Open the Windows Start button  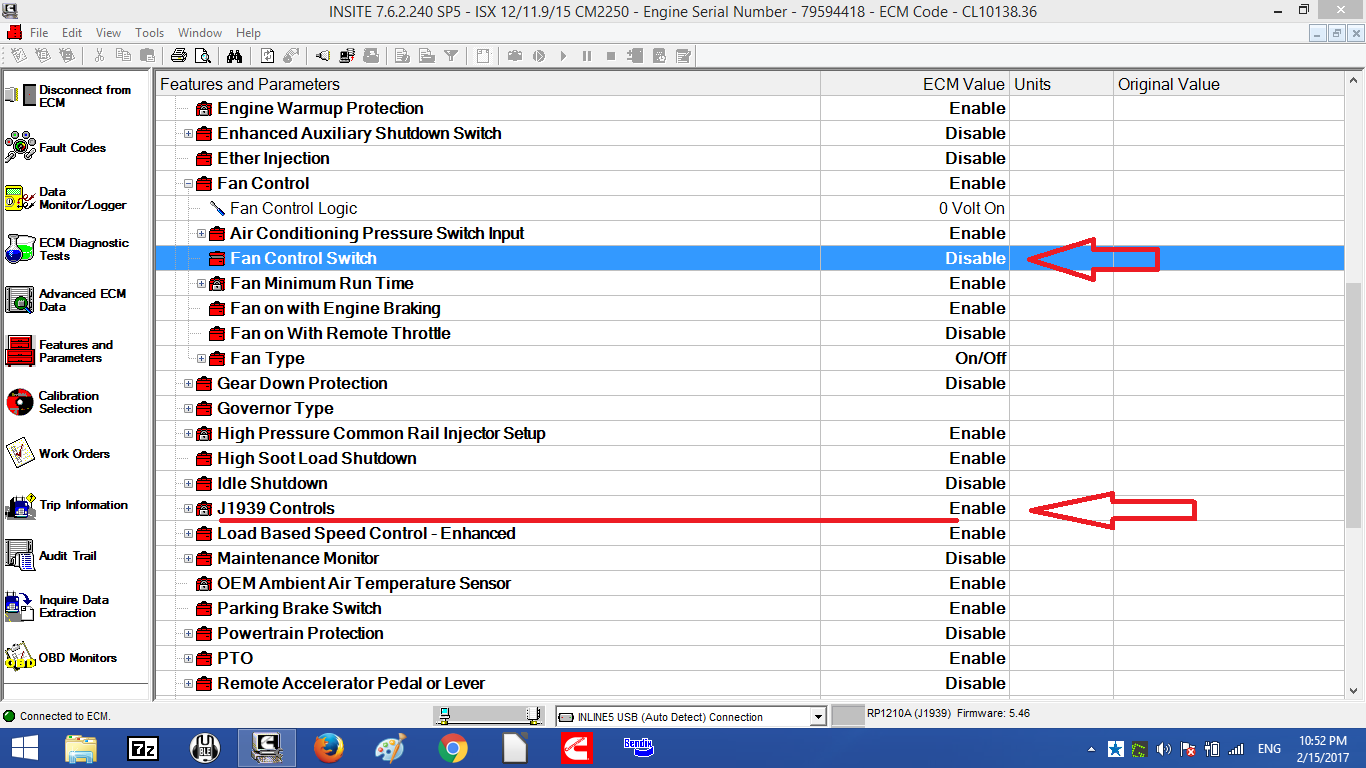24,748
